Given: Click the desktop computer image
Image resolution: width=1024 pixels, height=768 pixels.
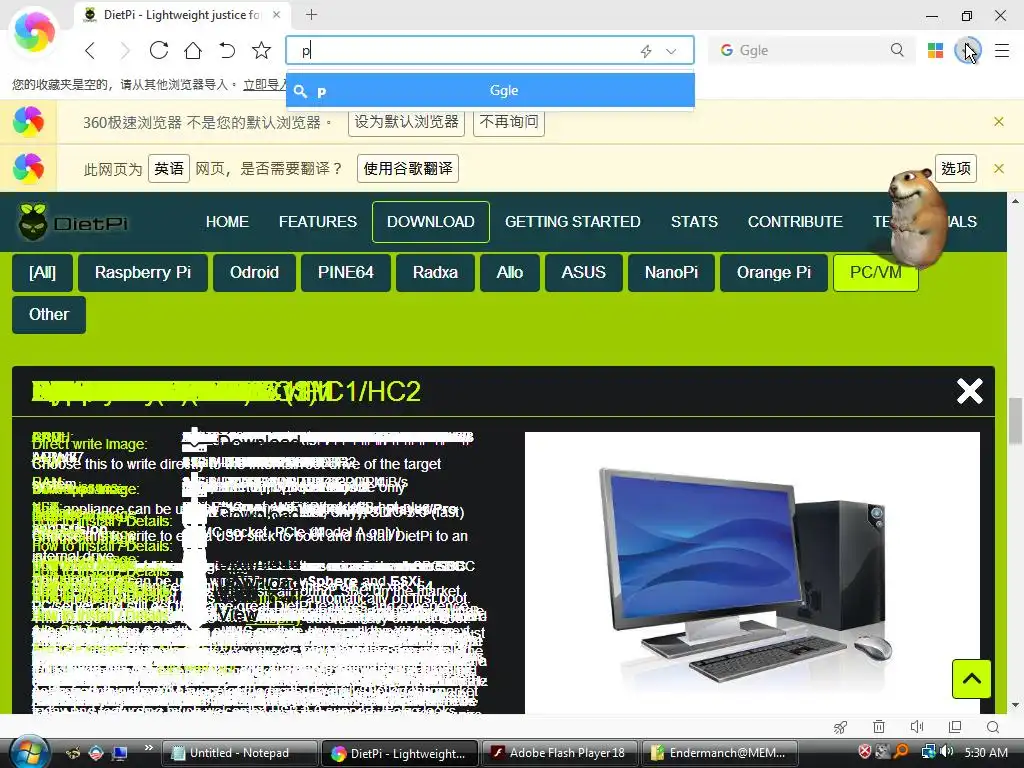Looking at the screenshot, I should coord(751,575).
